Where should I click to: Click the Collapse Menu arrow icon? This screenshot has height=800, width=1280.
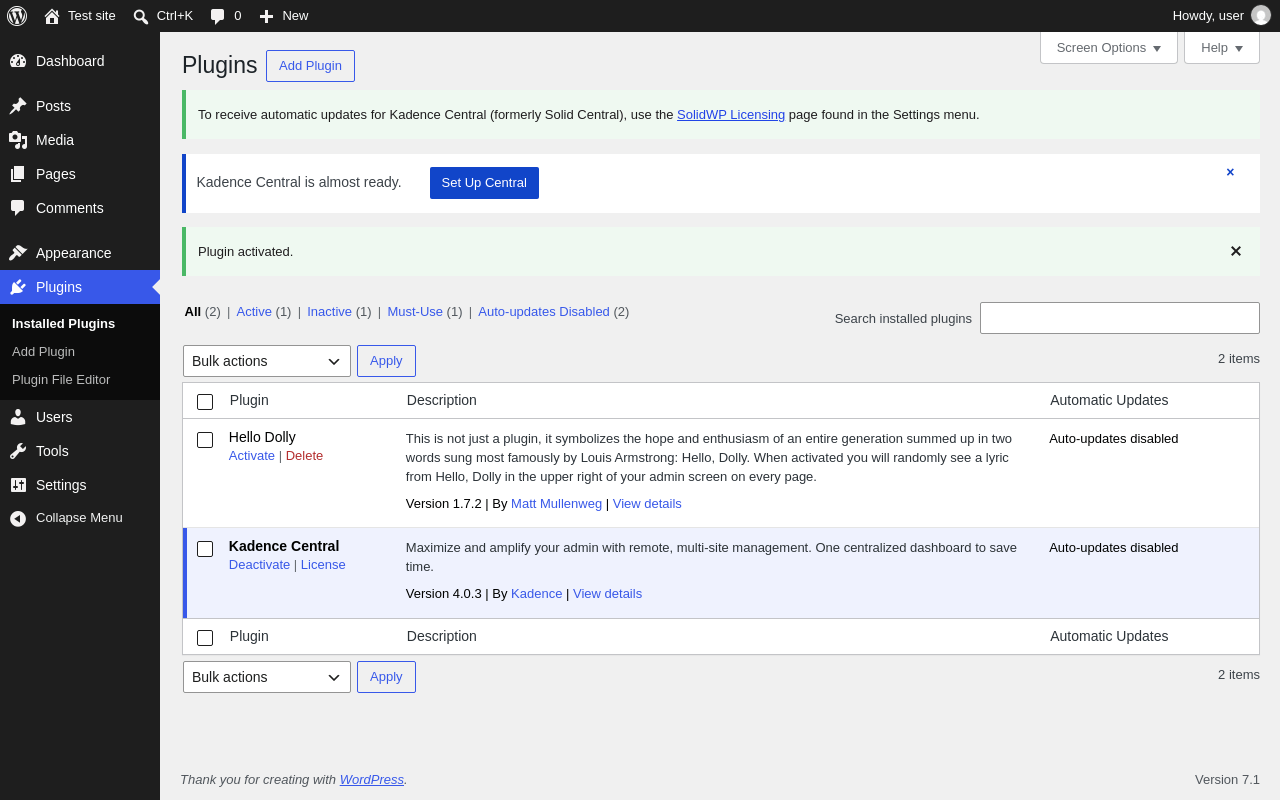point(18,518)
